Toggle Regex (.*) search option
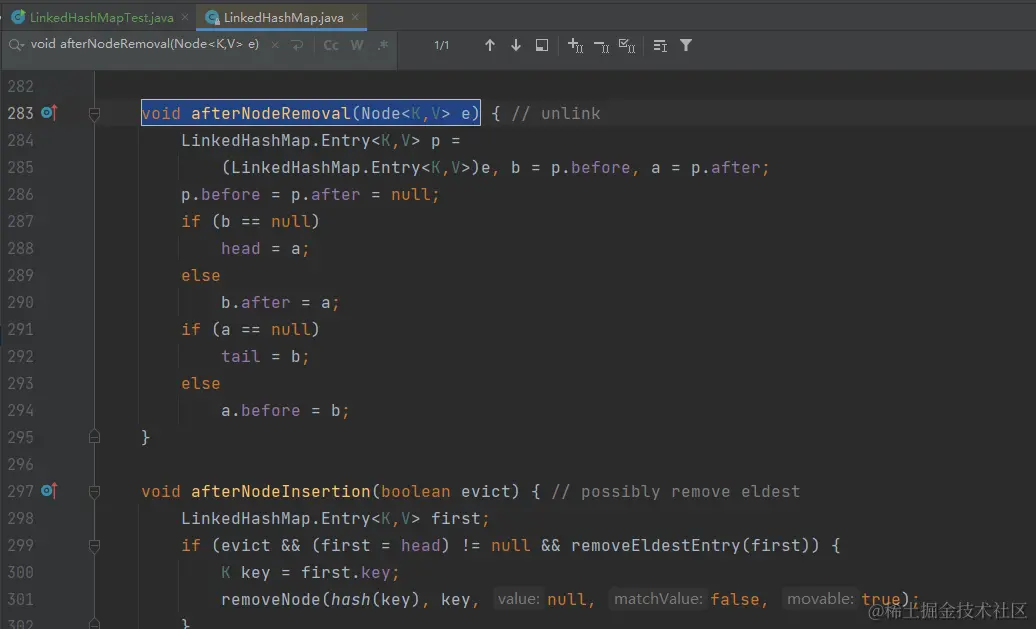 tap(383, 45)
